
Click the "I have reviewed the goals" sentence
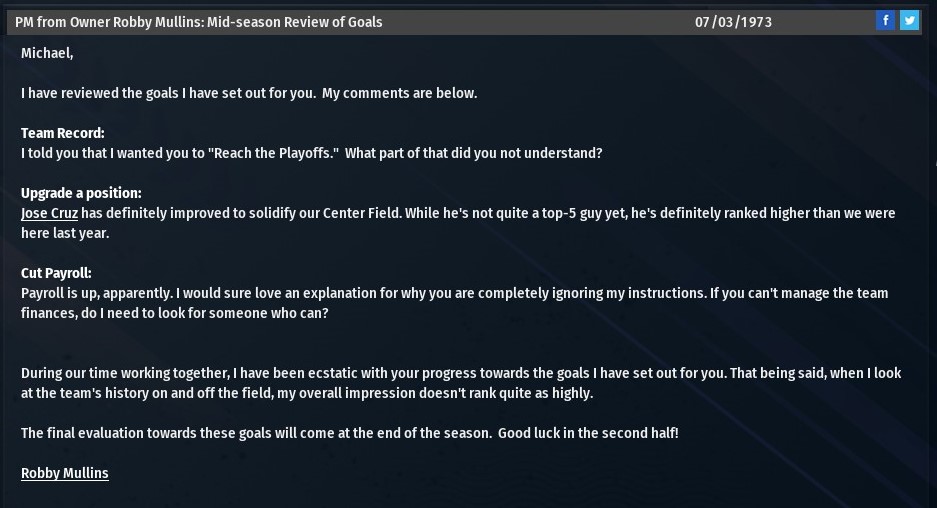pos(249,93)
